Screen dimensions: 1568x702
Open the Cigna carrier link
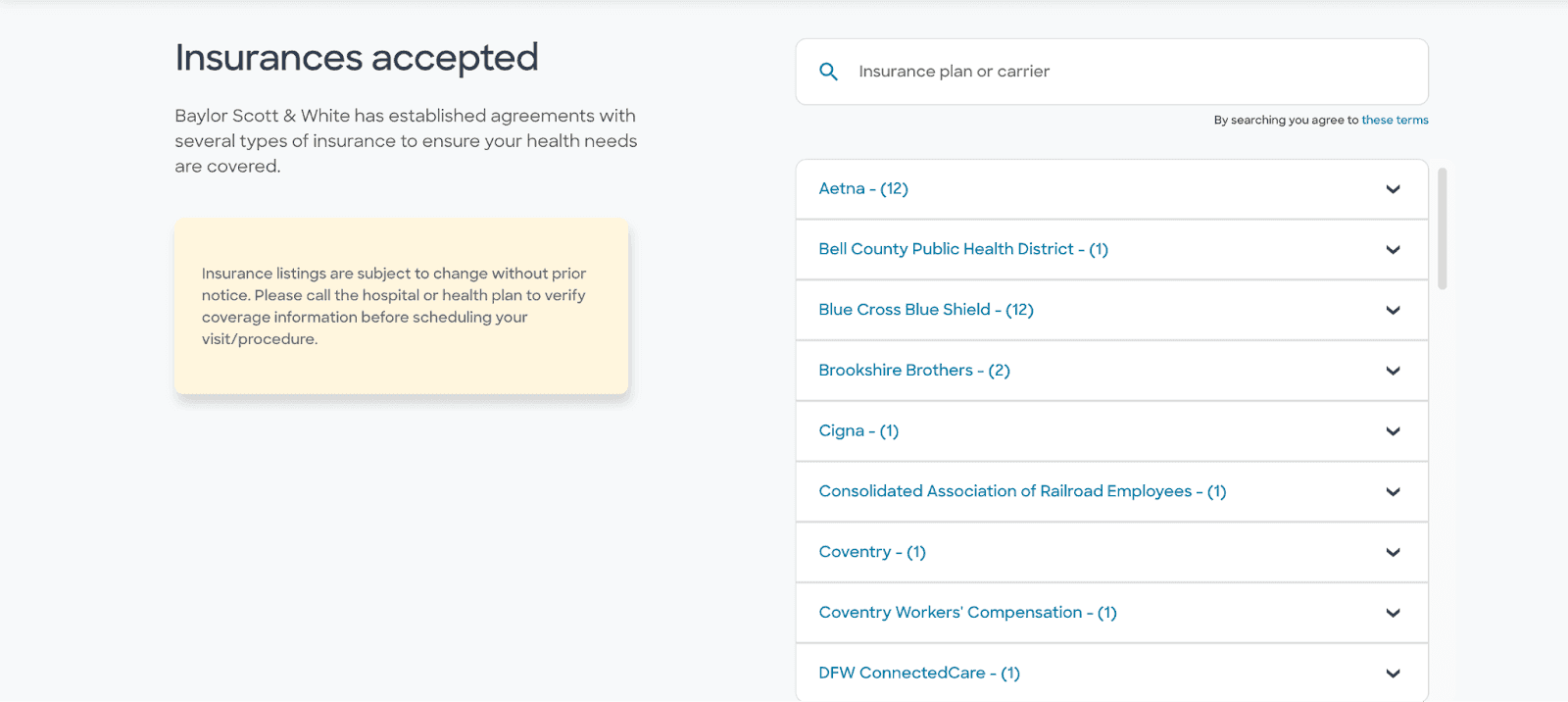[857, 430]
